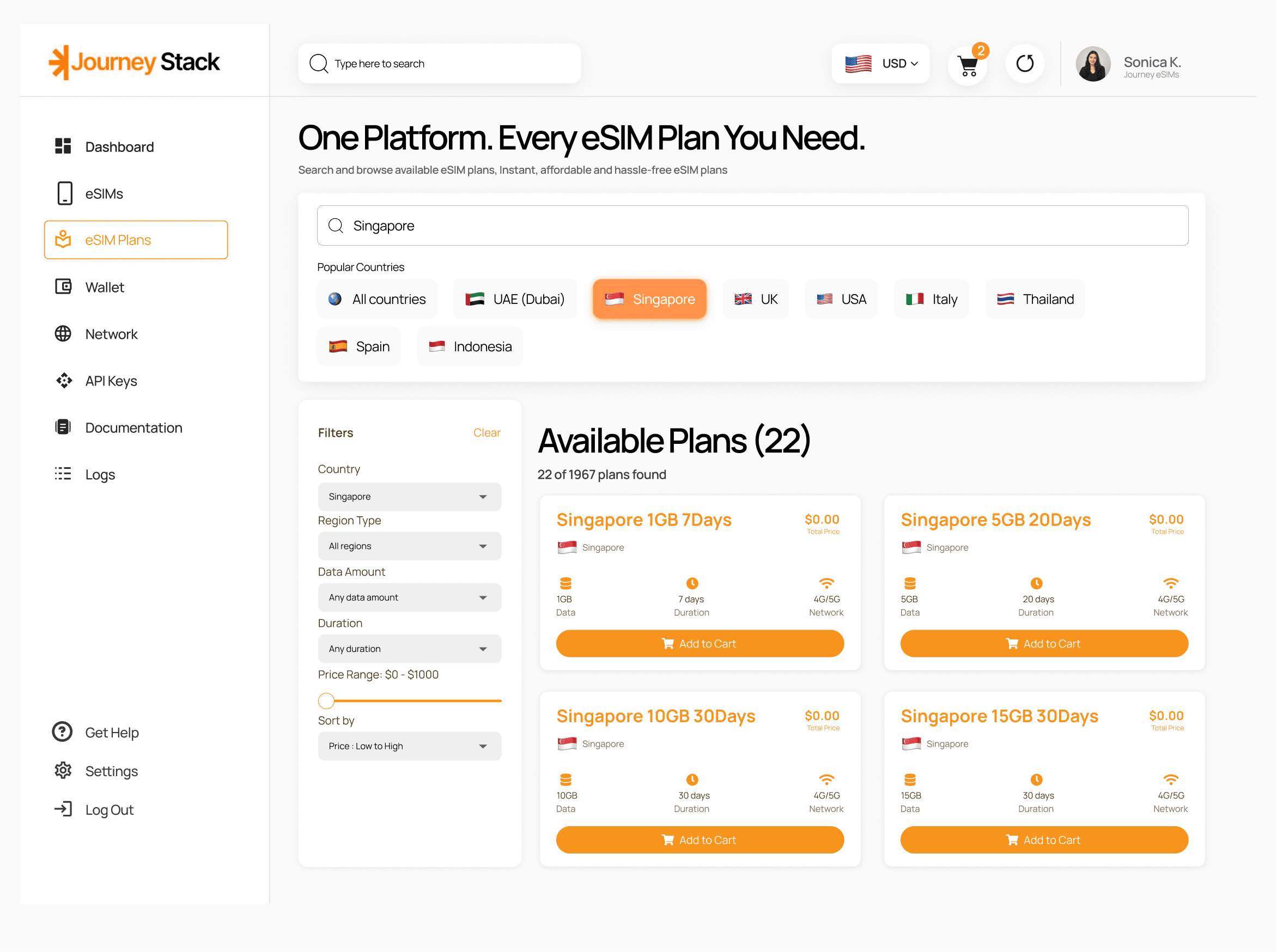Open the Data Amount dropdown
The width and height of the screenshot is (1277, 952).
(x=409, y=597)
